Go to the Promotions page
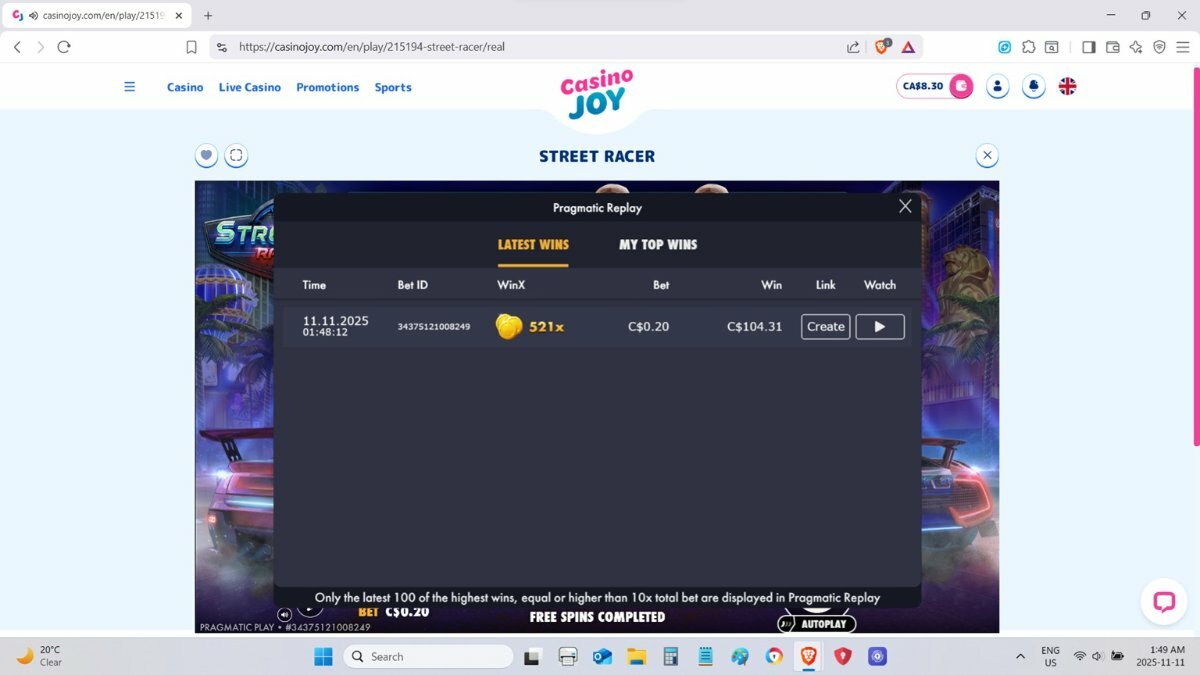 [327, 87]
